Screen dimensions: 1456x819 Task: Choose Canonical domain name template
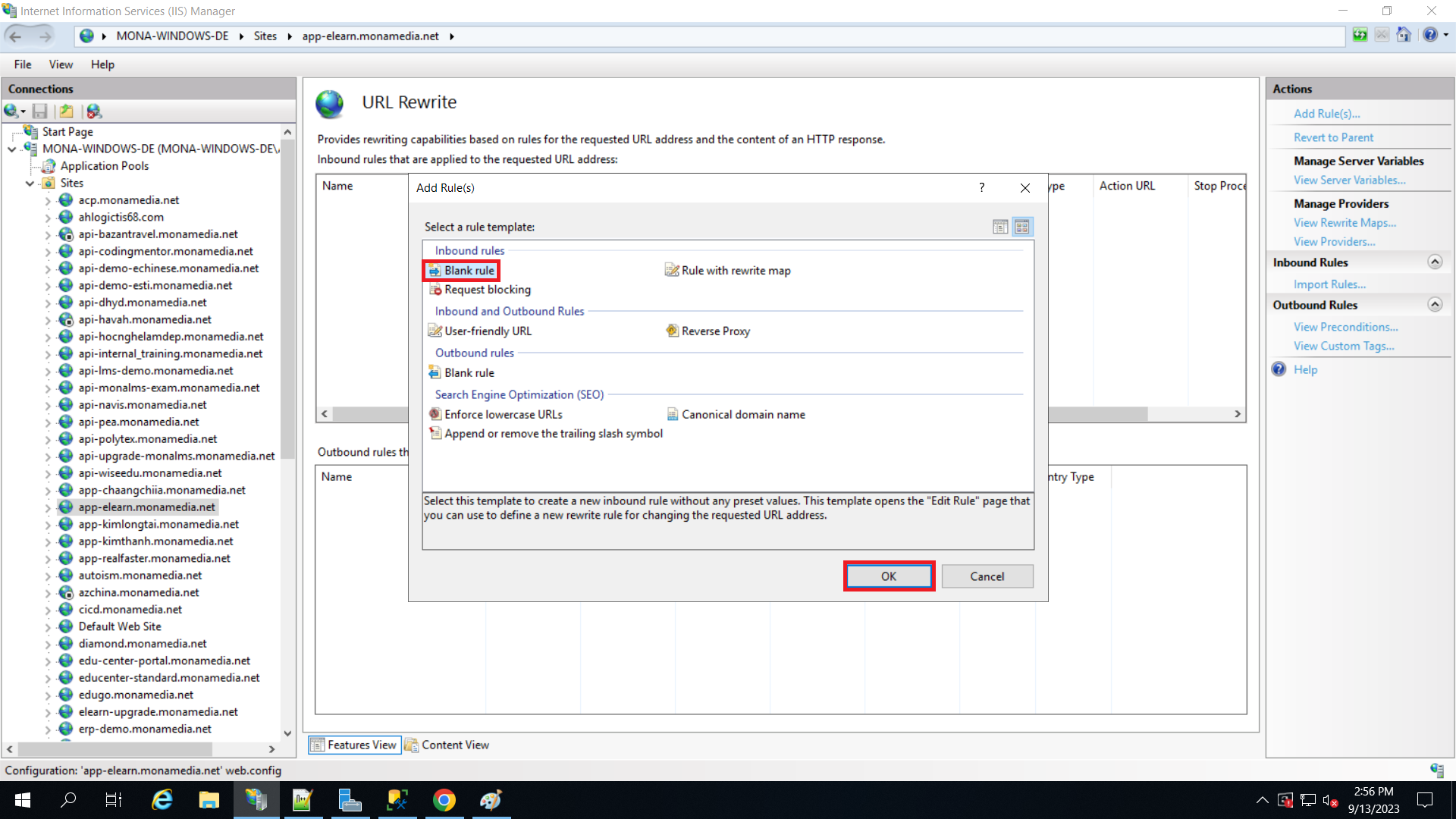pos(736,415)
